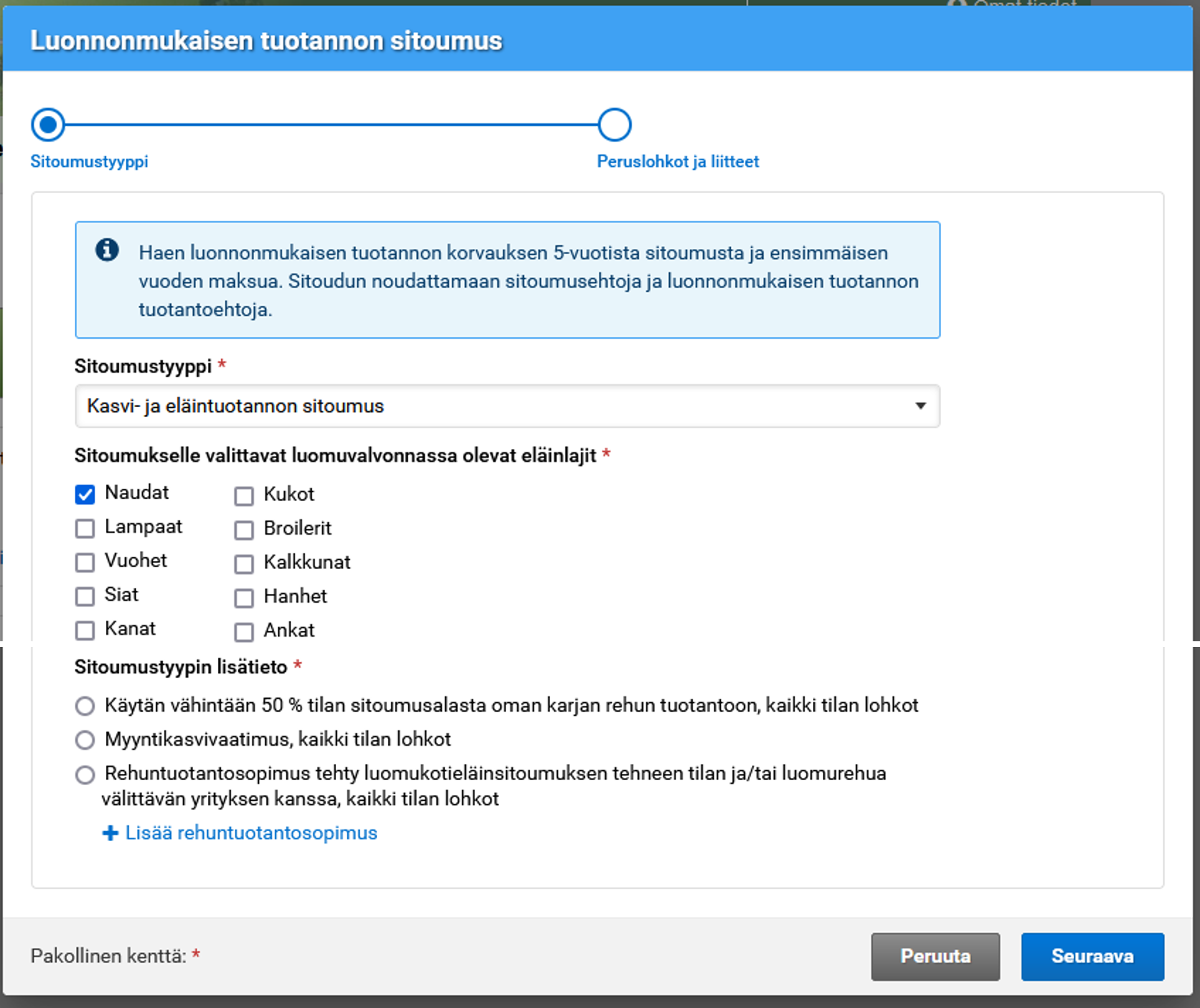The height and width of the screenshot is (1008, 1200).
Task: Check the Kukot checkbox
Action: click(244, 496)
